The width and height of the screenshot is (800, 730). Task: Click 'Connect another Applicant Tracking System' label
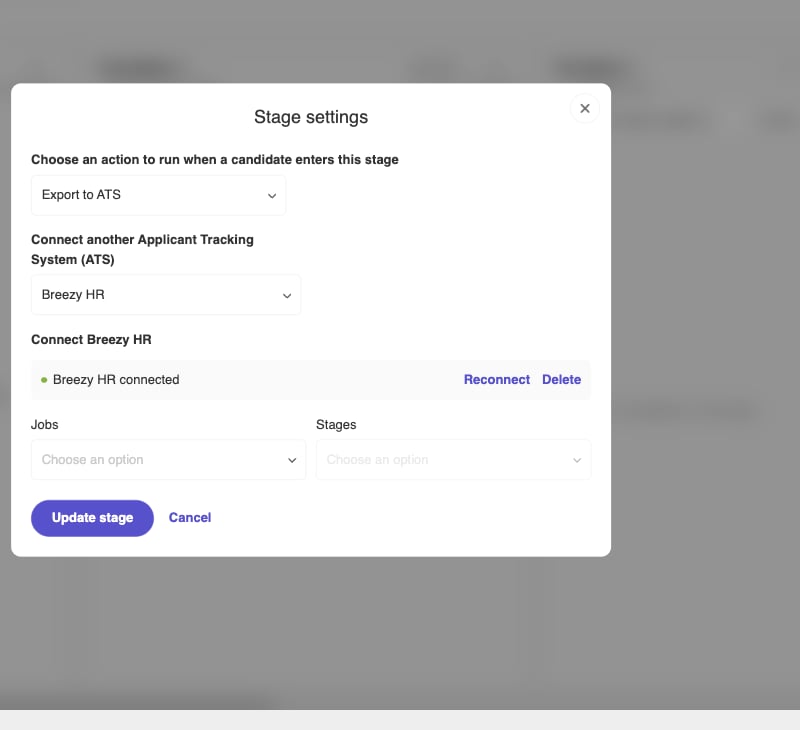[142, 249]
